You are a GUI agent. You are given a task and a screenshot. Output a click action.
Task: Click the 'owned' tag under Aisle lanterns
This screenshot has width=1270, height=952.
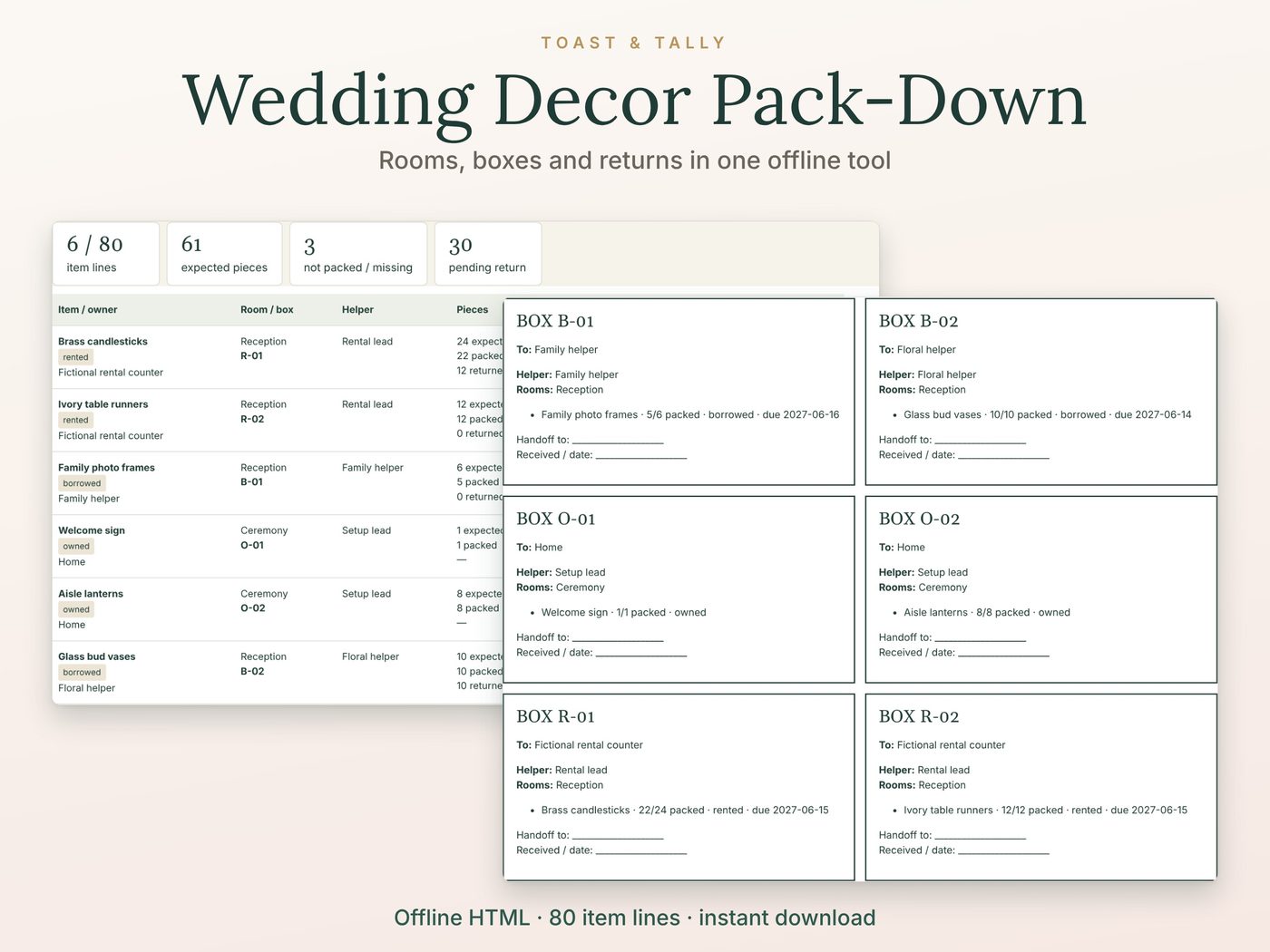[x=76, y=609]
